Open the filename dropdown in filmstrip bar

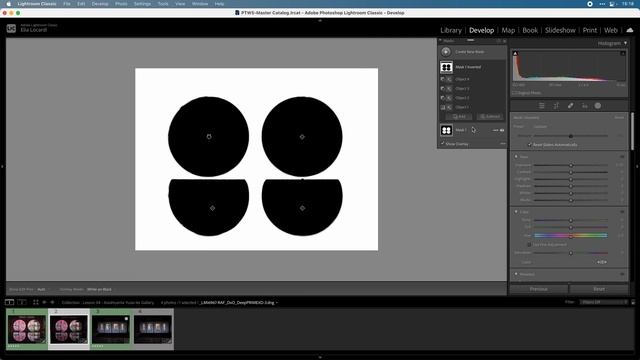pyautogui.click(x=239, y=302)
